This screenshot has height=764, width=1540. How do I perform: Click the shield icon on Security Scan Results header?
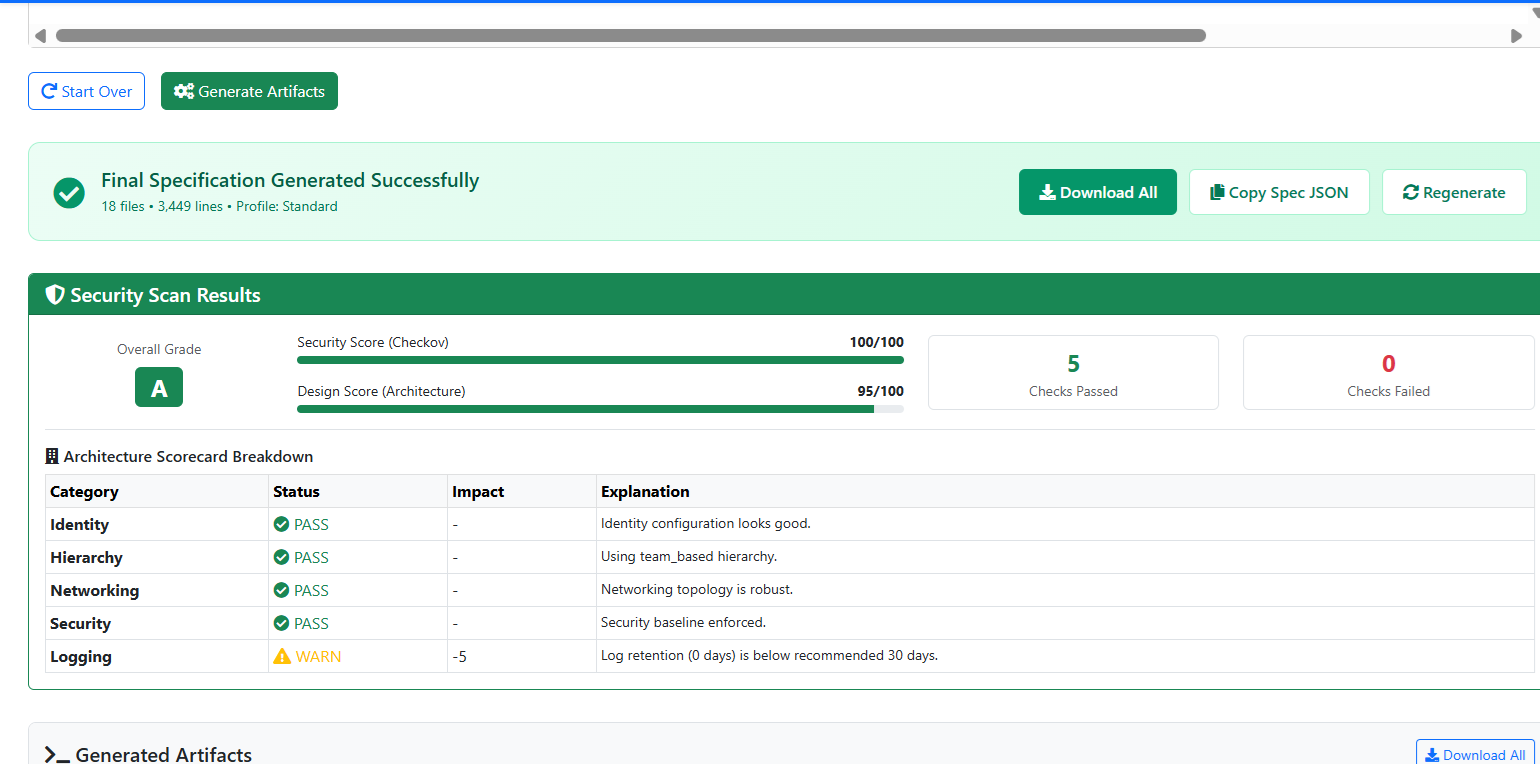[55, 294]
